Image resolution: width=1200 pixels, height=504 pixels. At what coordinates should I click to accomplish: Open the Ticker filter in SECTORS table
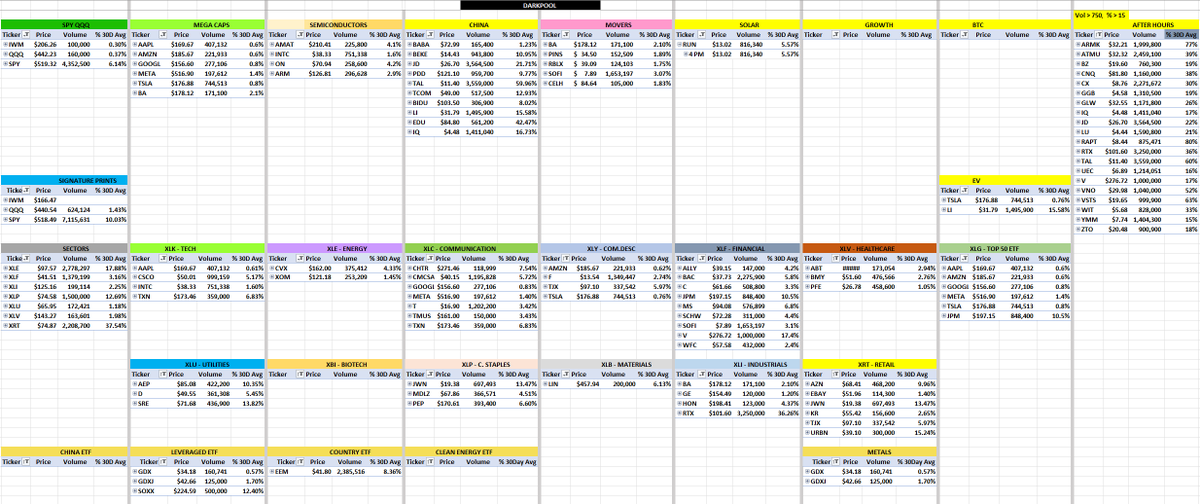pos(25,258)
